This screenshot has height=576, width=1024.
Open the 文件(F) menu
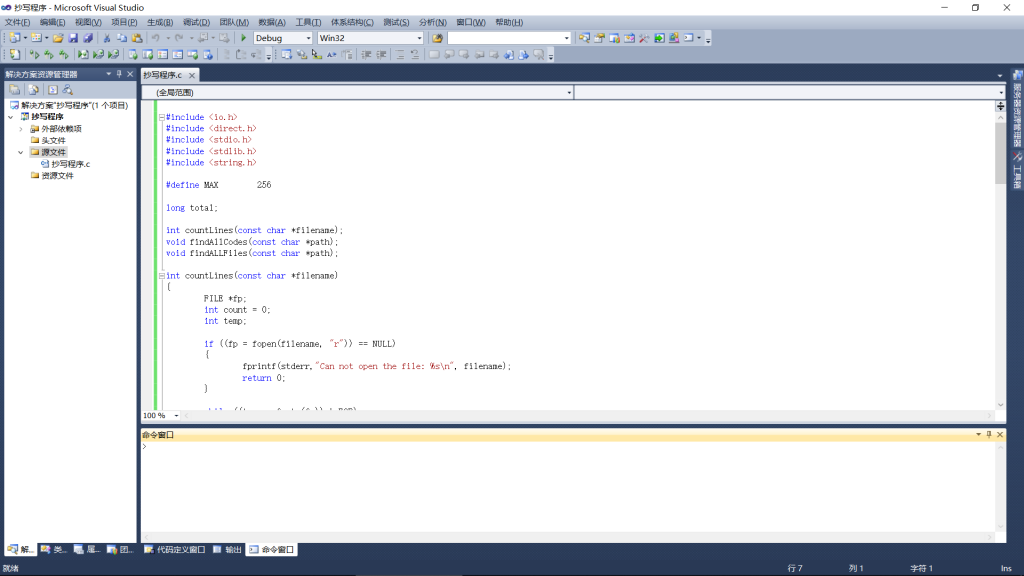[18, 22]
